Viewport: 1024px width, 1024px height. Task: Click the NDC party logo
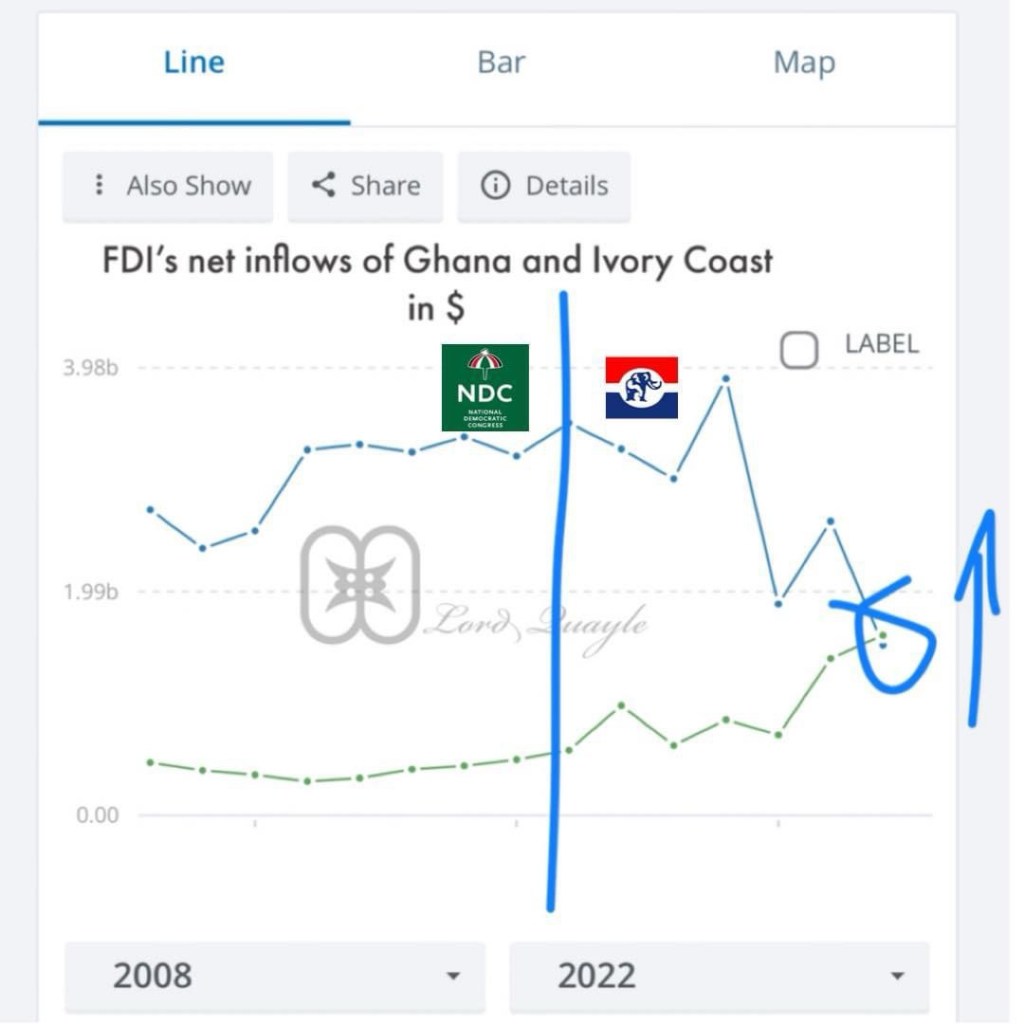point(485,387)
